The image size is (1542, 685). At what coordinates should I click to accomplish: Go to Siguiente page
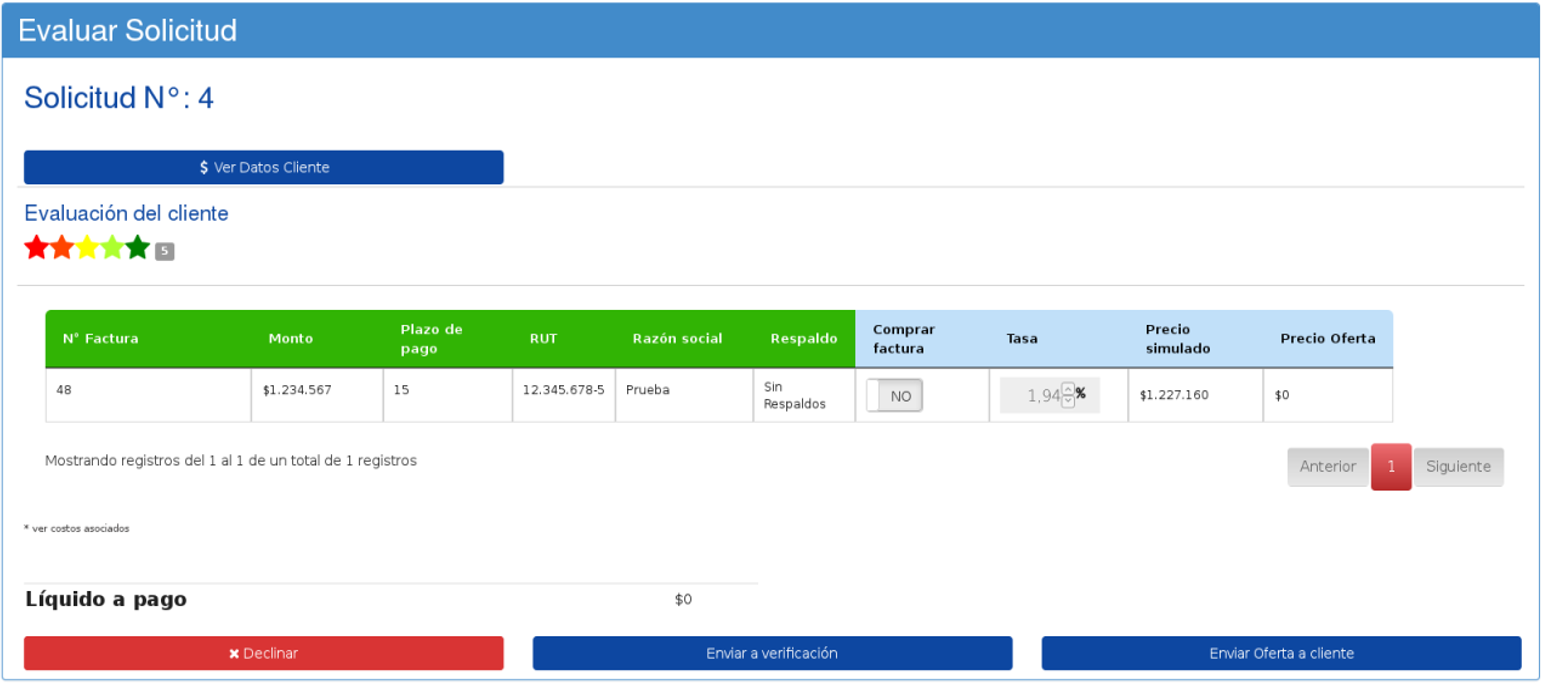point(1459,467)
